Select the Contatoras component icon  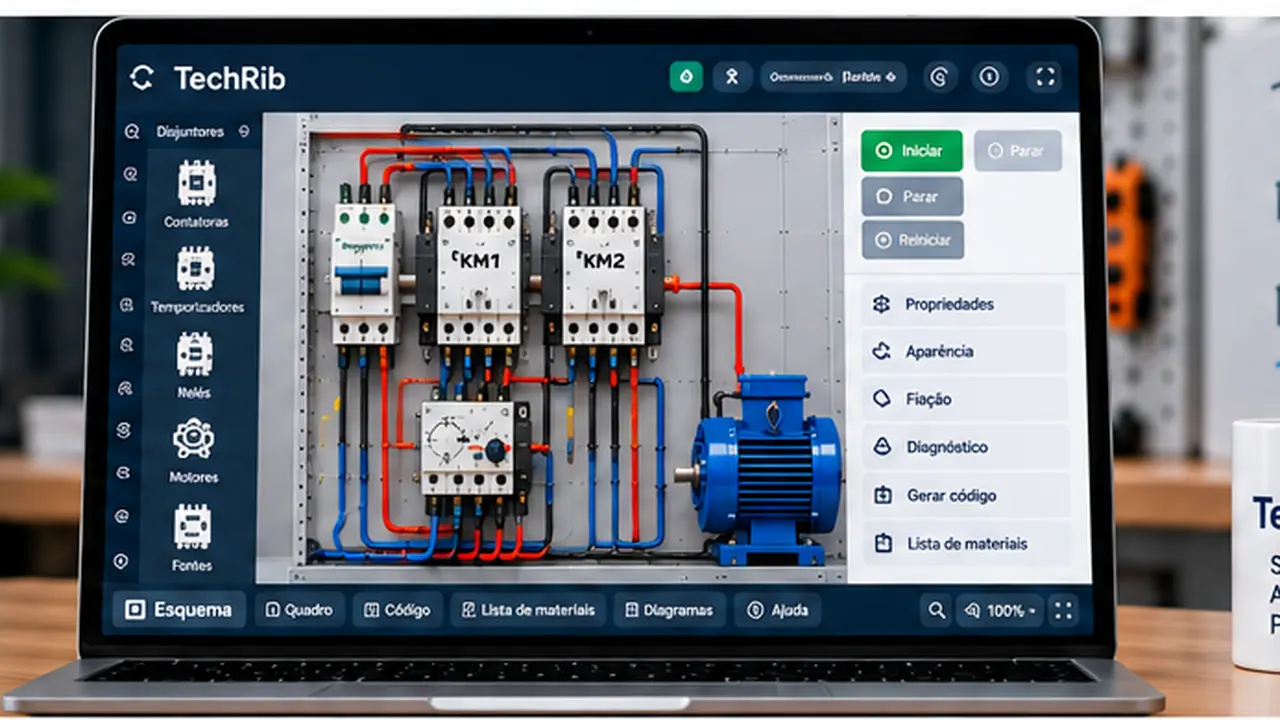pos(196,183)
